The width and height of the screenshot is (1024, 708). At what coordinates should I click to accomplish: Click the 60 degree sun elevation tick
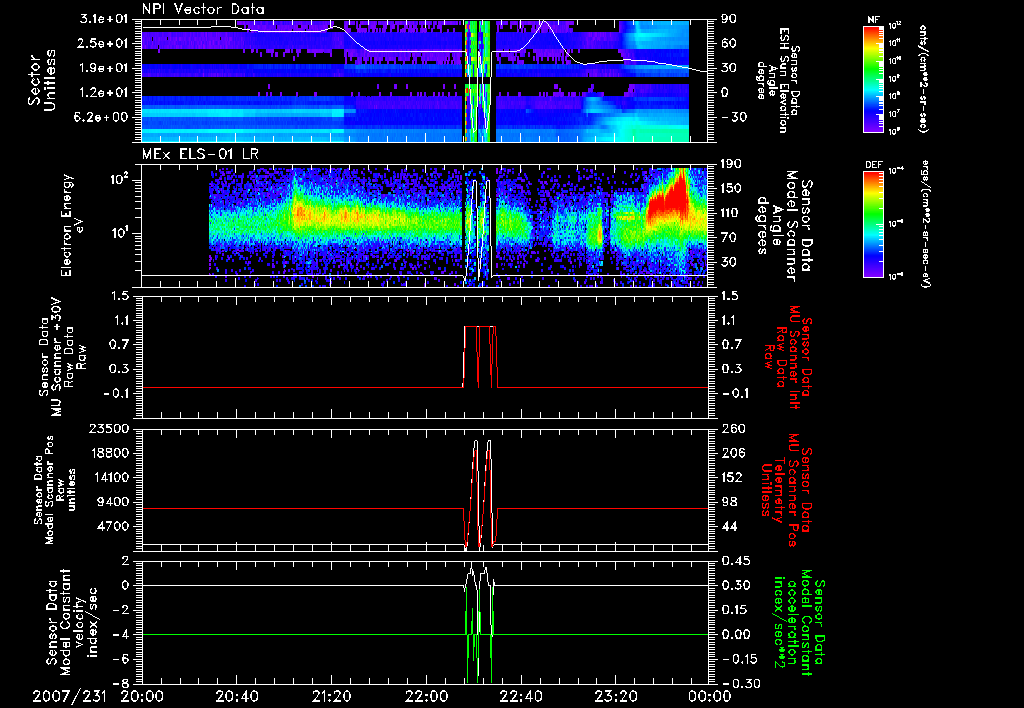(728, 43)
